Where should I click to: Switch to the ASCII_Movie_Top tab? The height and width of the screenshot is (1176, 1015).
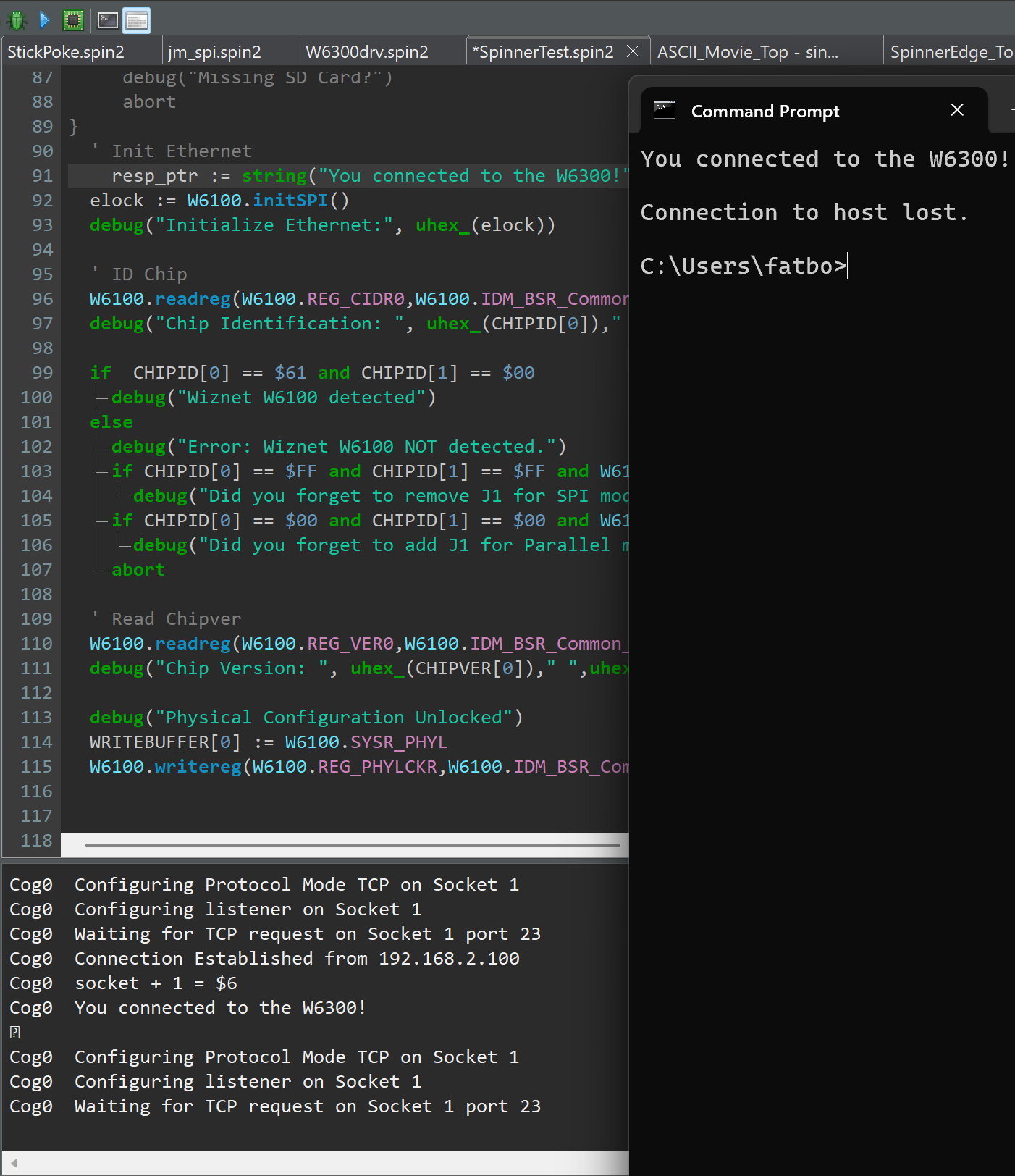[x=747, y=52]
